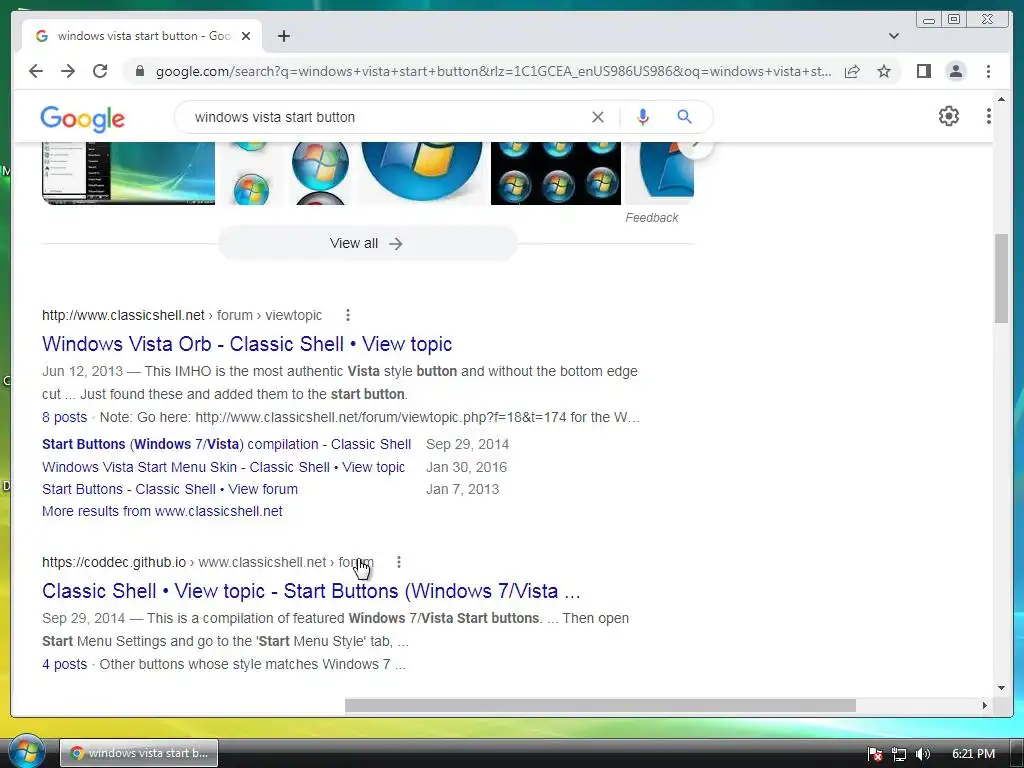The image size is (1024, 768).
Task: Toggle the Chrome side panel
Action: coord(923,71)
